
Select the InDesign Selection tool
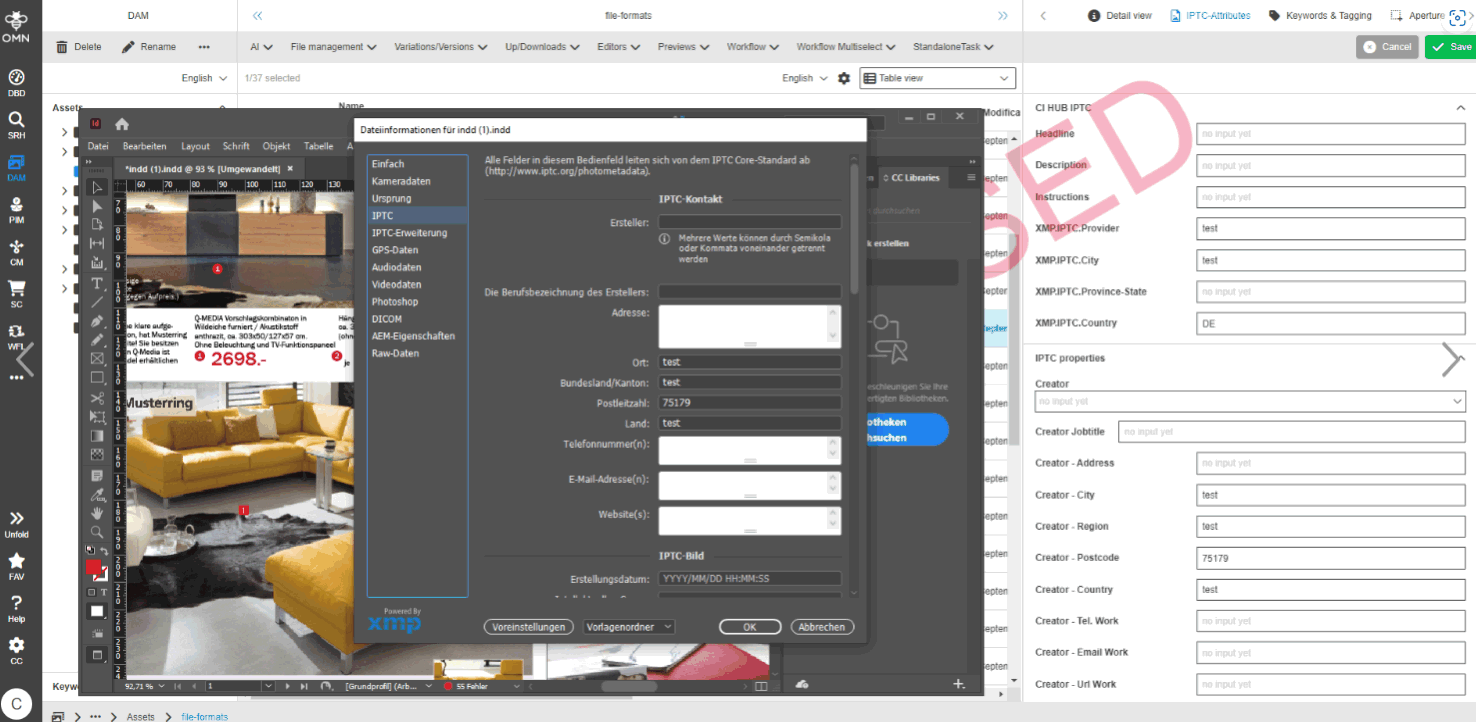click(97, 187)
